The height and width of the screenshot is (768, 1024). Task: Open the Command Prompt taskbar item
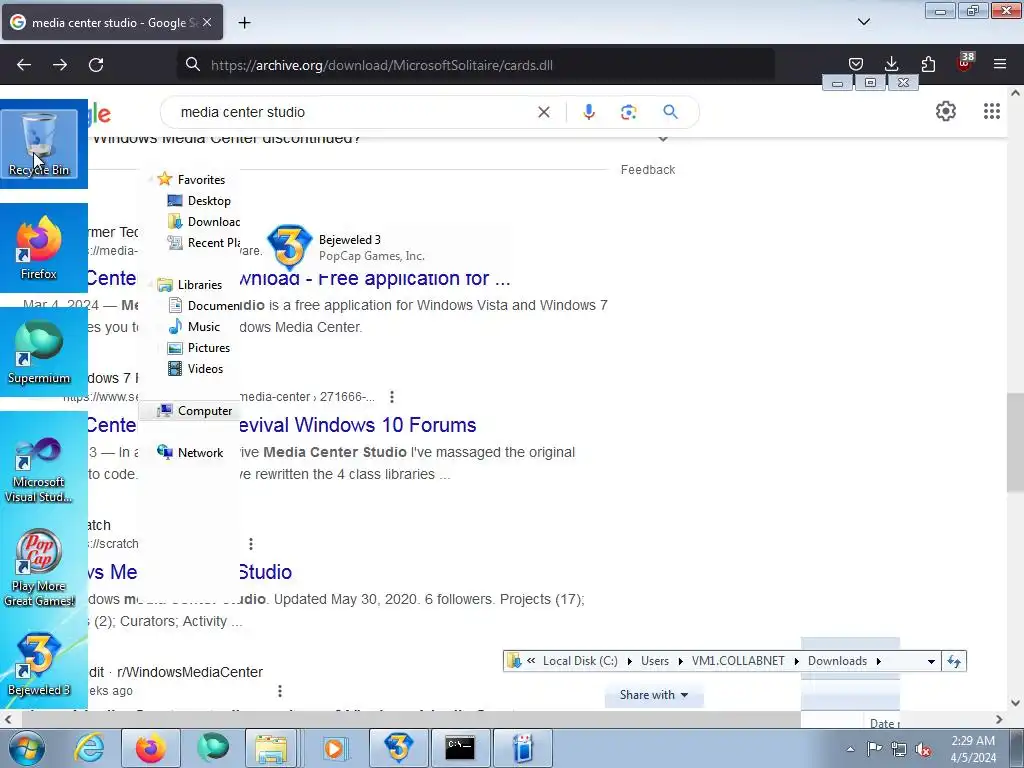pos(460,748)
